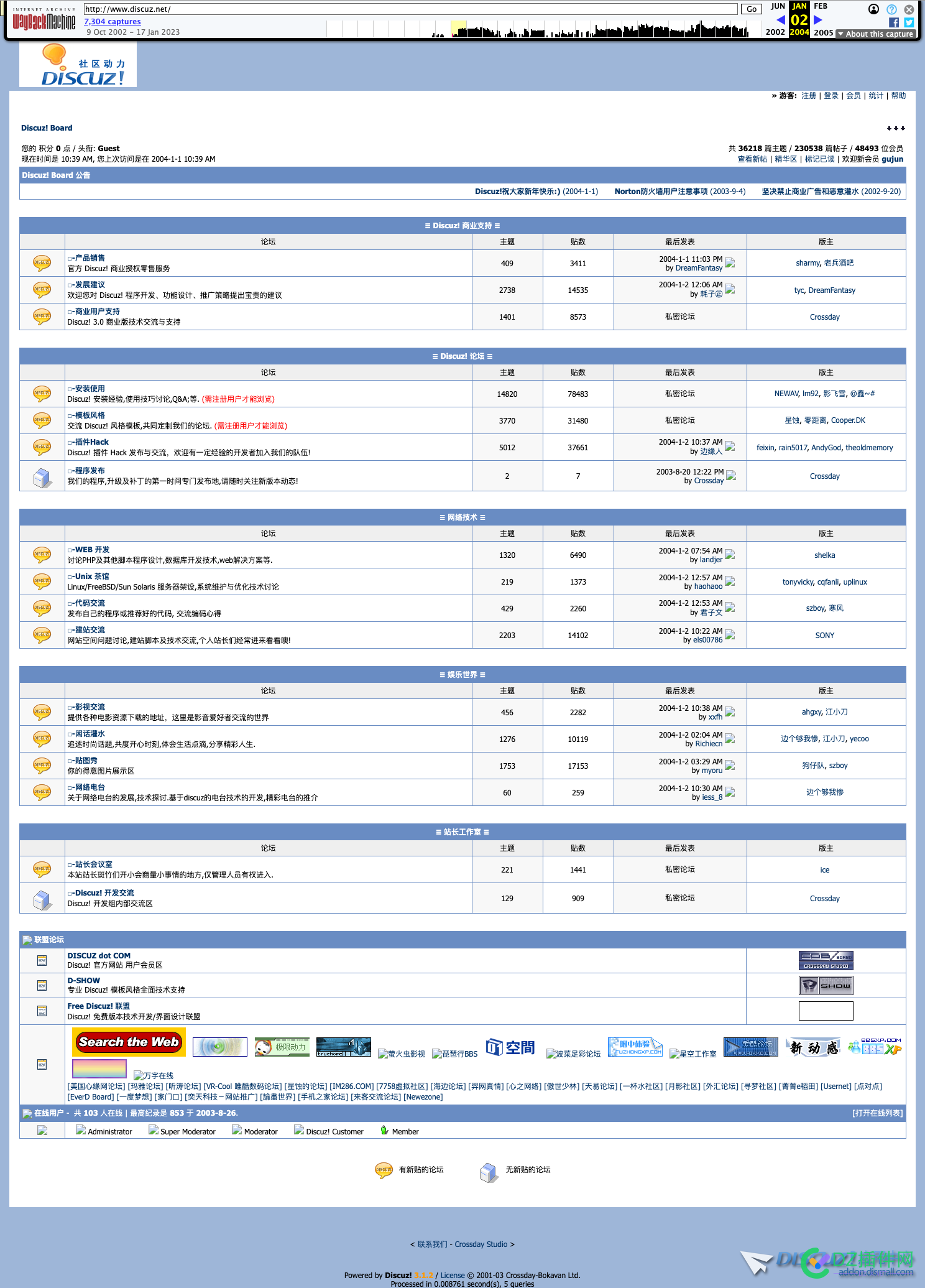Click the CDB Crossday Studio banner
The image size is (925, 1288).
pos(826,960)
